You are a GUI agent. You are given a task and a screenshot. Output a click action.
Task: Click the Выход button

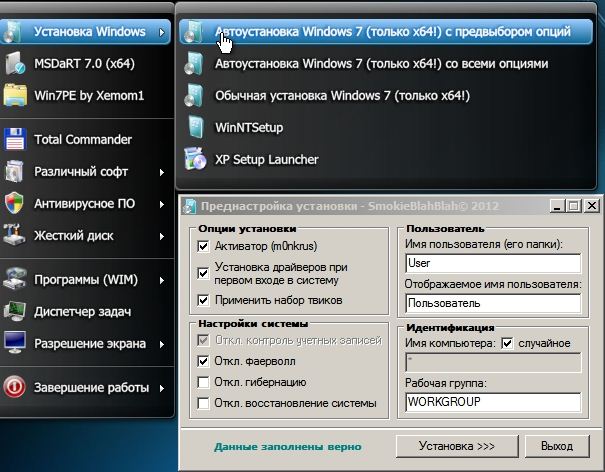click(x=556, y=445)
